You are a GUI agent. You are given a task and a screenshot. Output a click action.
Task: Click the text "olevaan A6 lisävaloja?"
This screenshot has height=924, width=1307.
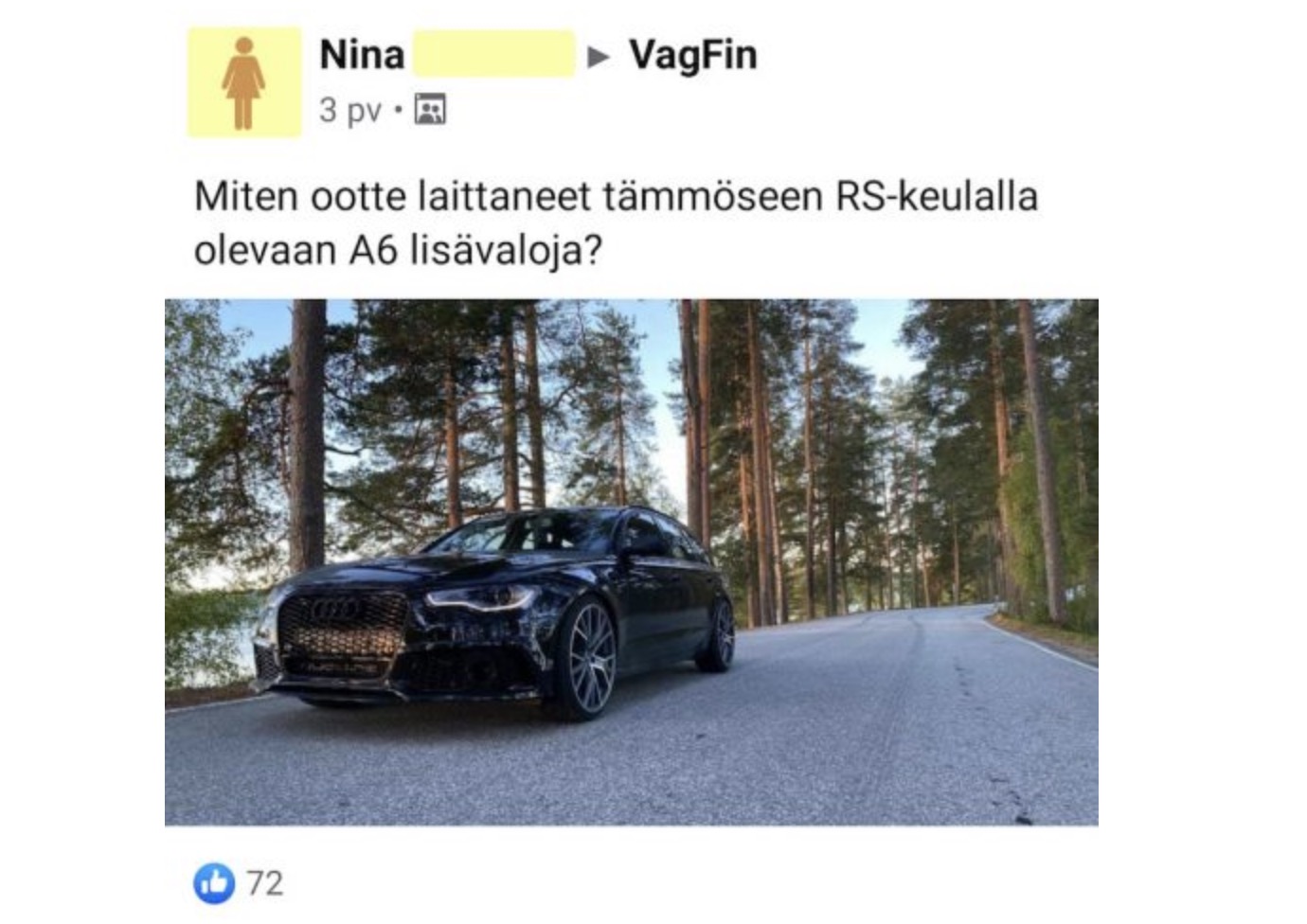pos(398,252)
